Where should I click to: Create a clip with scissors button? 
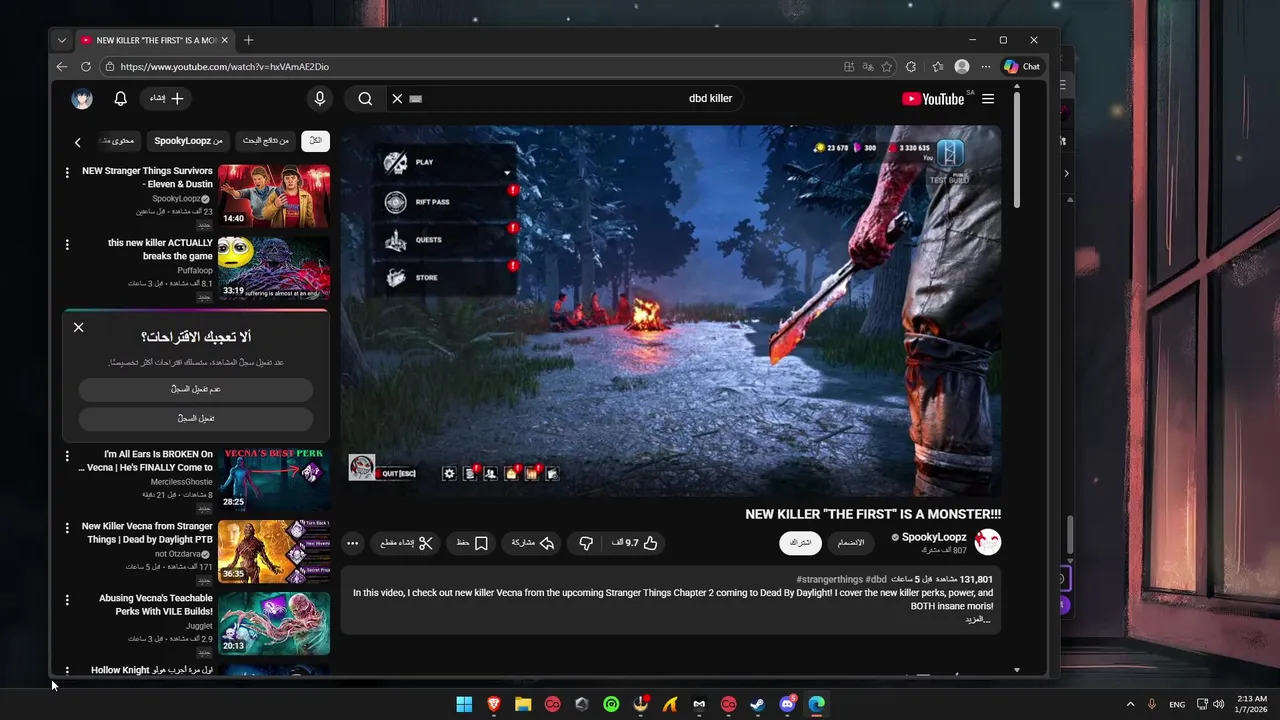coord(407,543)
